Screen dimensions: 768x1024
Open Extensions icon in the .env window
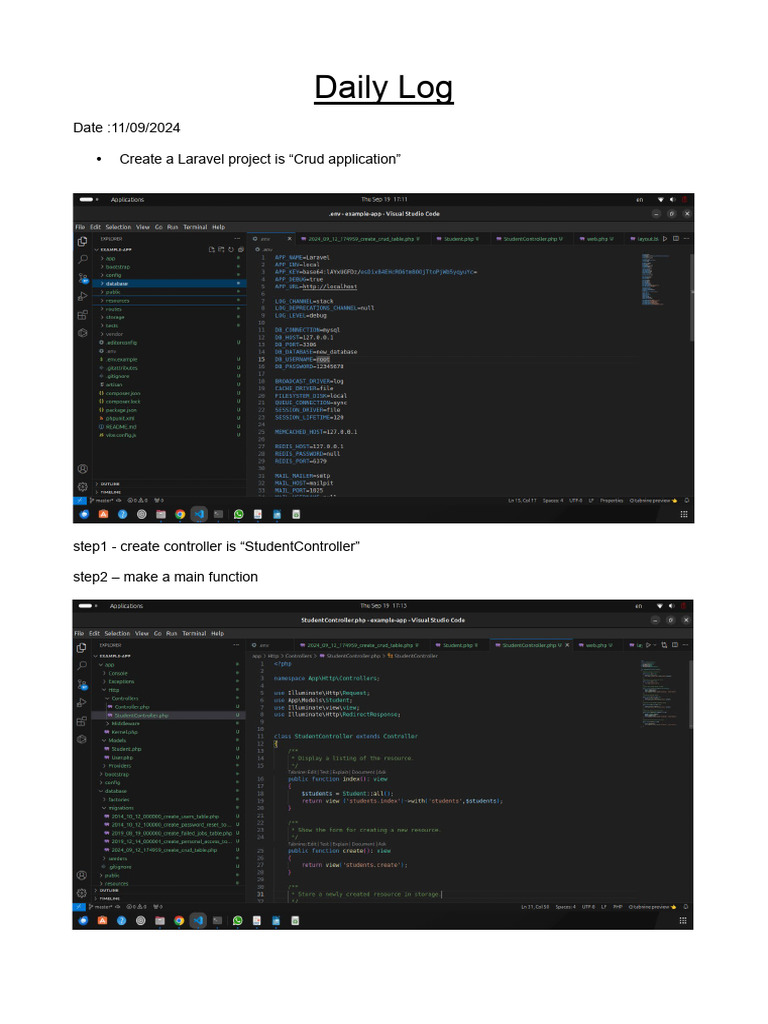[x=82, y=315]
